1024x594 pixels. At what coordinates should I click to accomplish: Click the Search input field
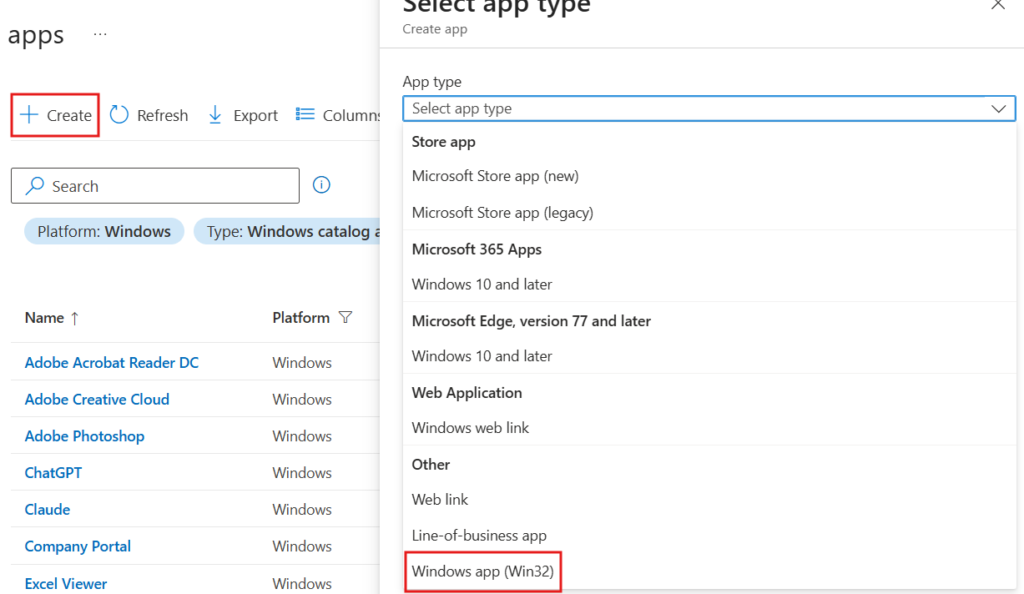pos(155,186)
